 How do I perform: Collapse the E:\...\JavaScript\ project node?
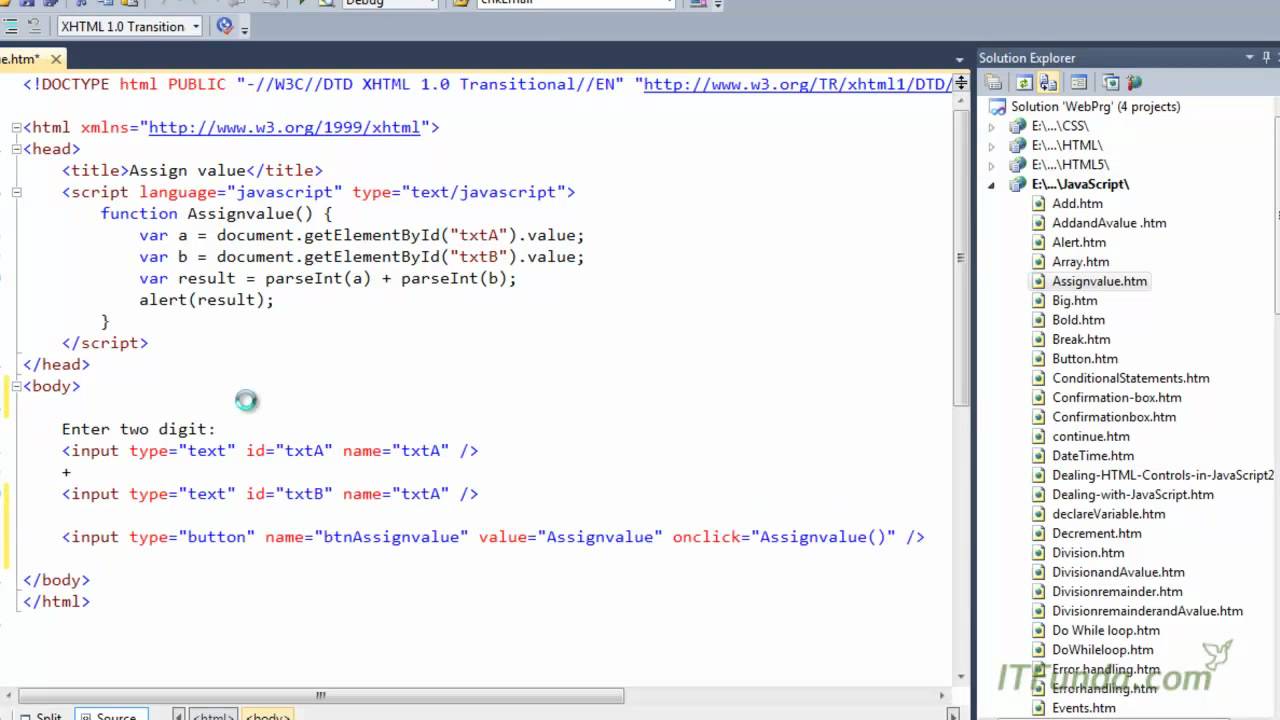click(992, 185)
